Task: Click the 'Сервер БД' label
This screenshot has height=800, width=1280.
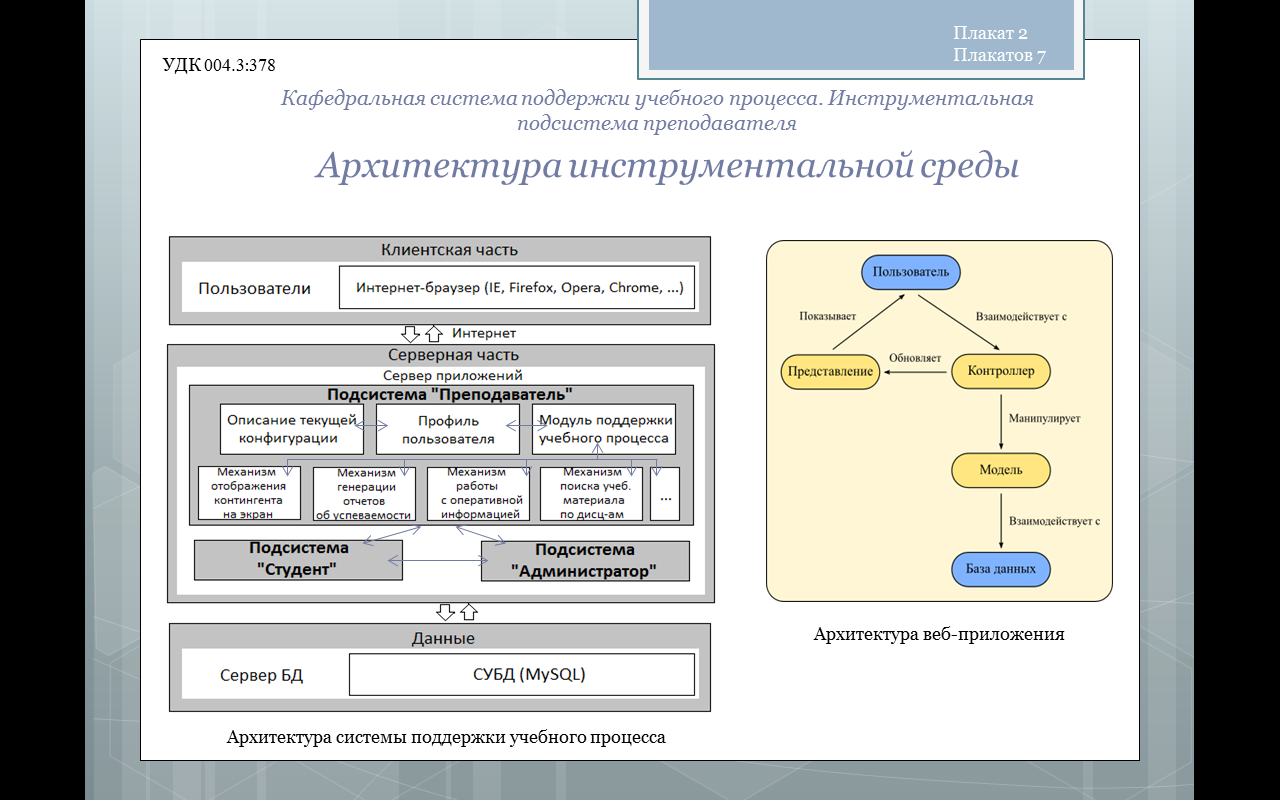Action: (x=262, y=675)
